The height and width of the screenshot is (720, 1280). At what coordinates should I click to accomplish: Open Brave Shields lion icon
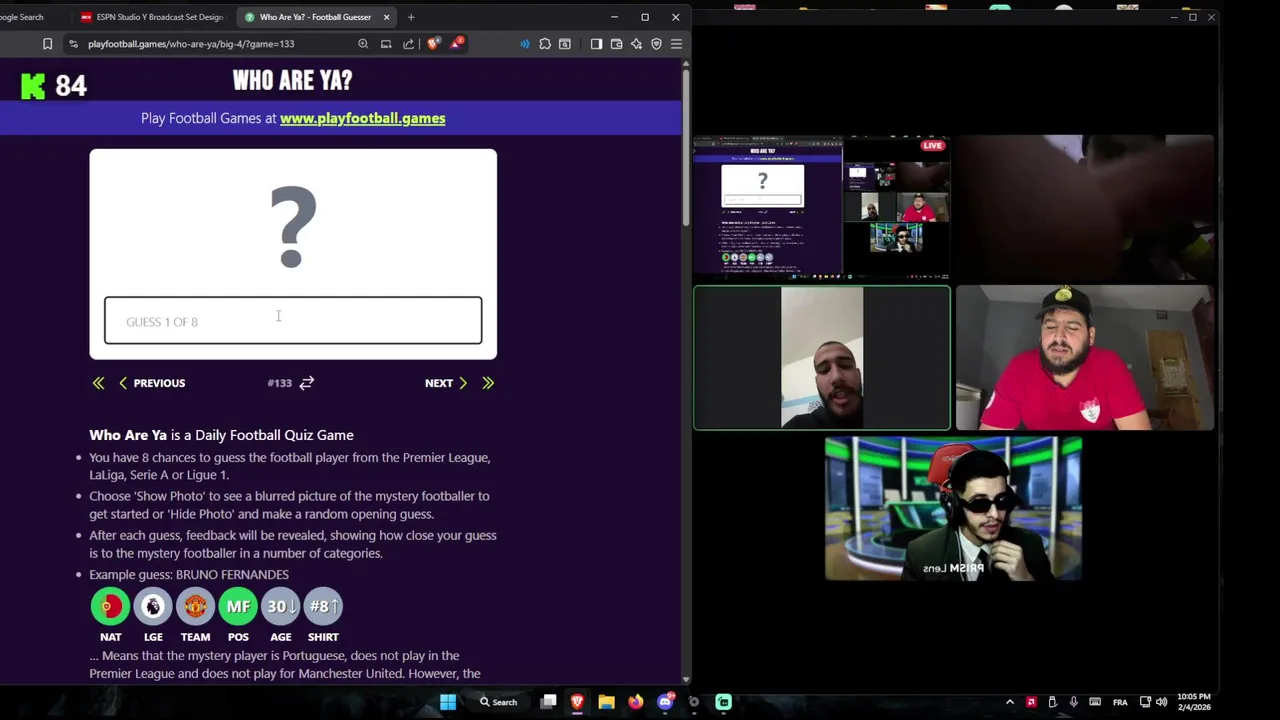coord(433,44)
